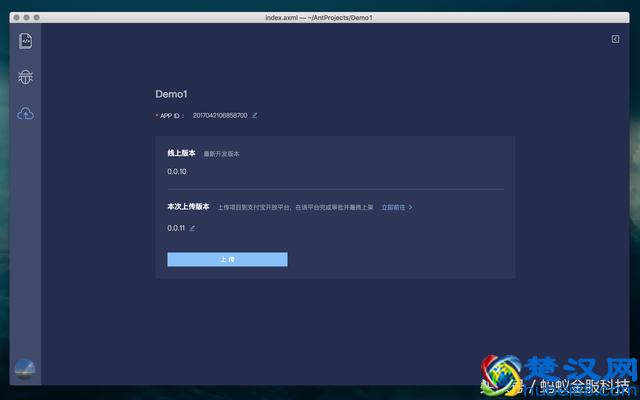Click the 上传 upload button

(227, 260)
